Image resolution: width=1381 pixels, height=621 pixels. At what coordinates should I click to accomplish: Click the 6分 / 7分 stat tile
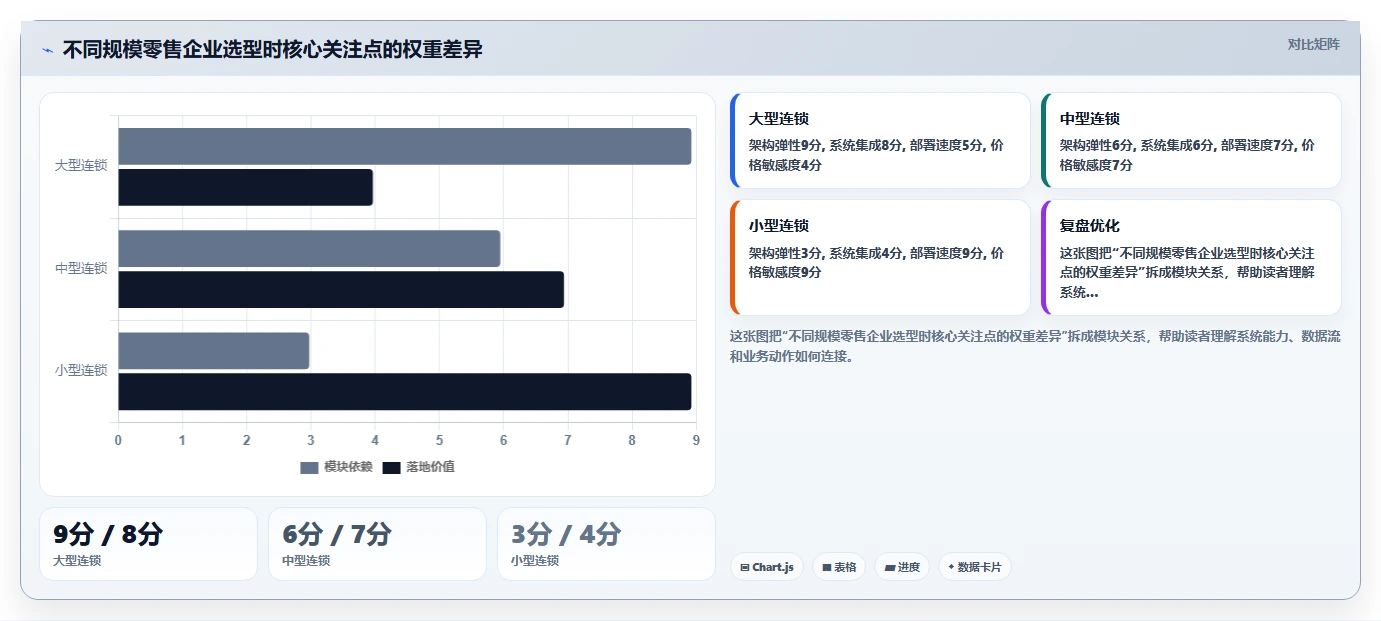(x=377, y=544)
